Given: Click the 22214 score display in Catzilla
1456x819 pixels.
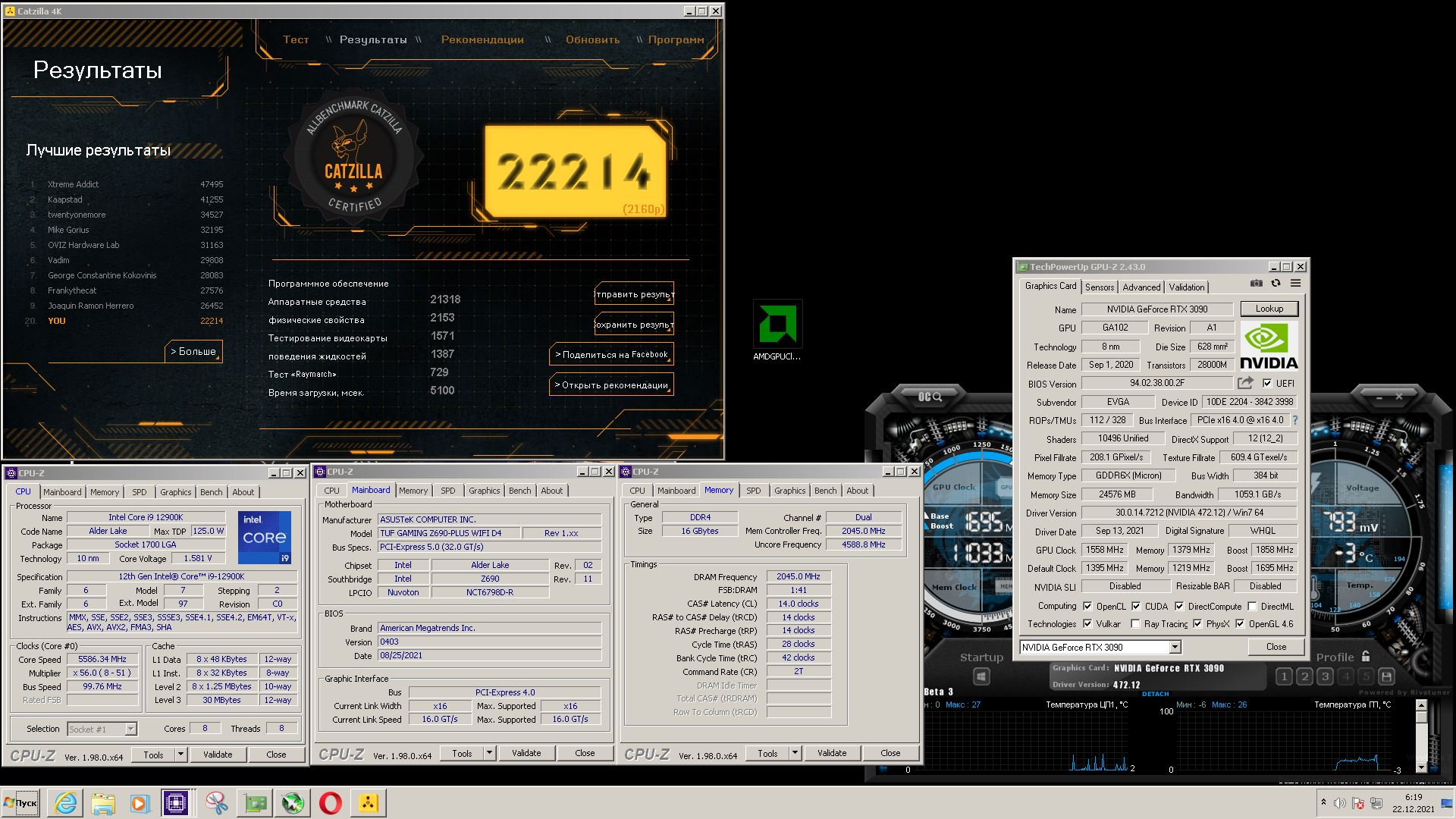Looking at the screenshot, I should (576, 171).
